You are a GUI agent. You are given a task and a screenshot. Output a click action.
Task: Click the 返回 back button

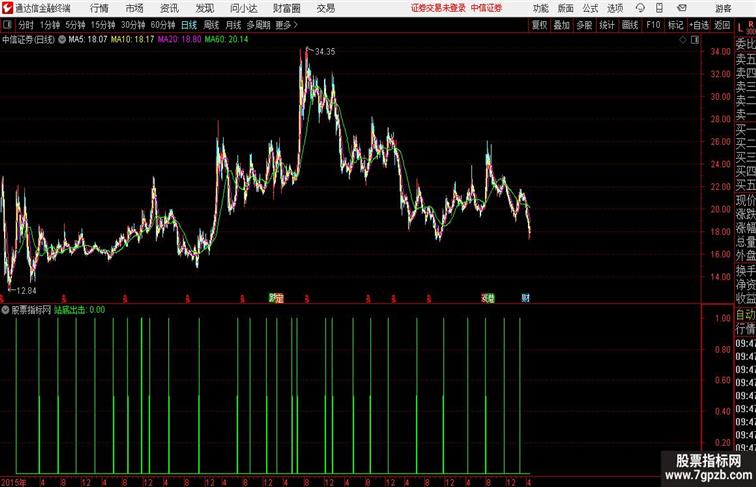tap(722, 25)
